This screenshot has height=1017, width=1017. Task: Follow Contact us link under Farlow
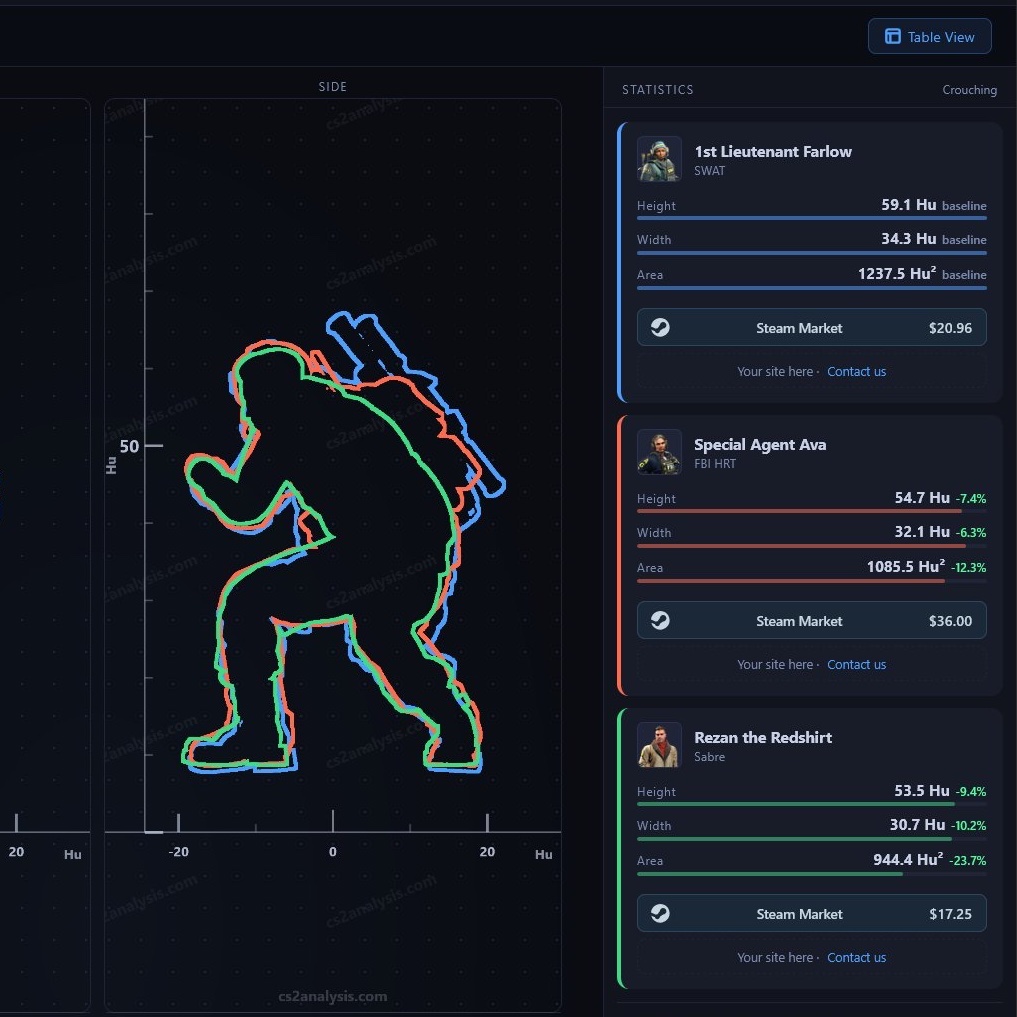856,372
